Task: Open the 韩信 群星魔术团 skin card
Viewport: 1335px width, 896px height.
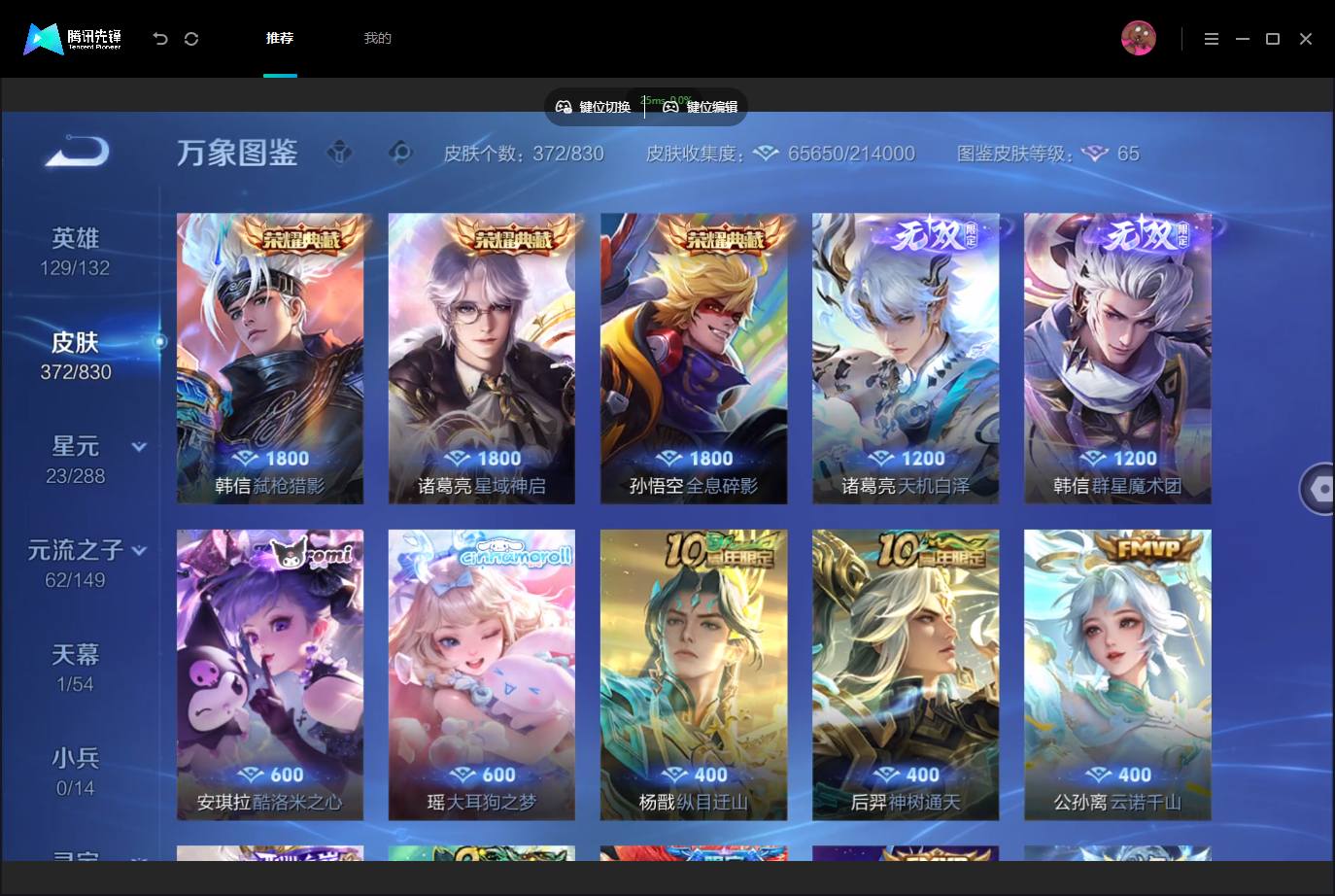Action: pyautogui.click(x=1117, y=359)
